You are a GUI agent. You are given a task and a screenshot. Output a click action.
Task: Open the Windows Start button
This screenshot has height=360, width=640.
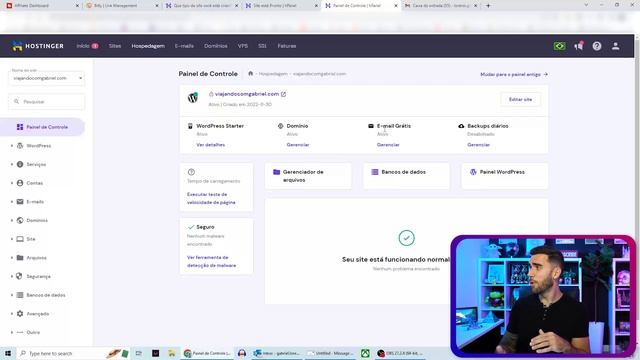(x=8, y=353)
